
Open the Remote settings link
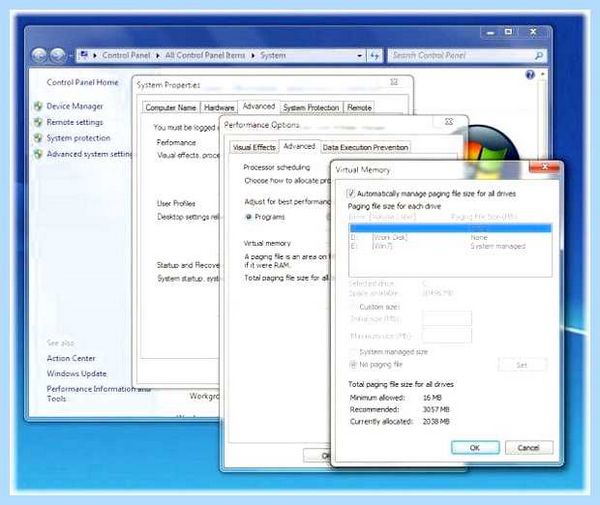click(75, 122)
